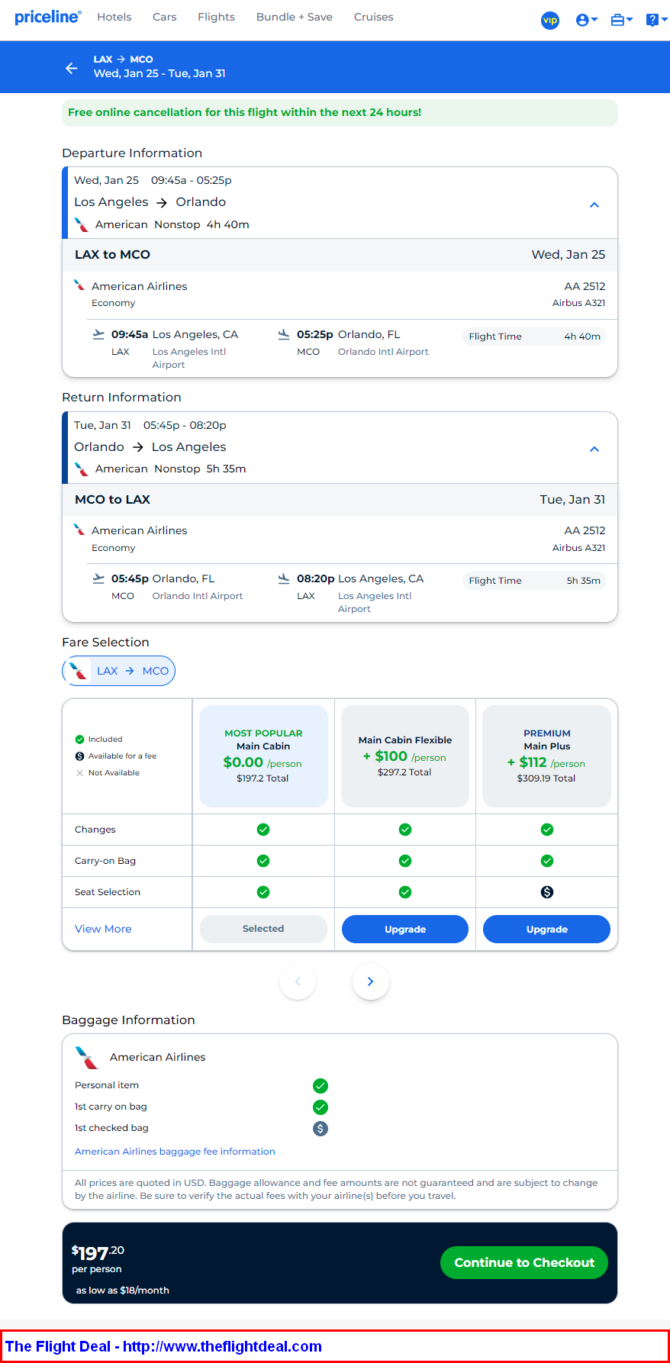The width and height of the screenshot is (670, 1363).
Task: Open the VIP badge icon
Action: coord(550,20)
